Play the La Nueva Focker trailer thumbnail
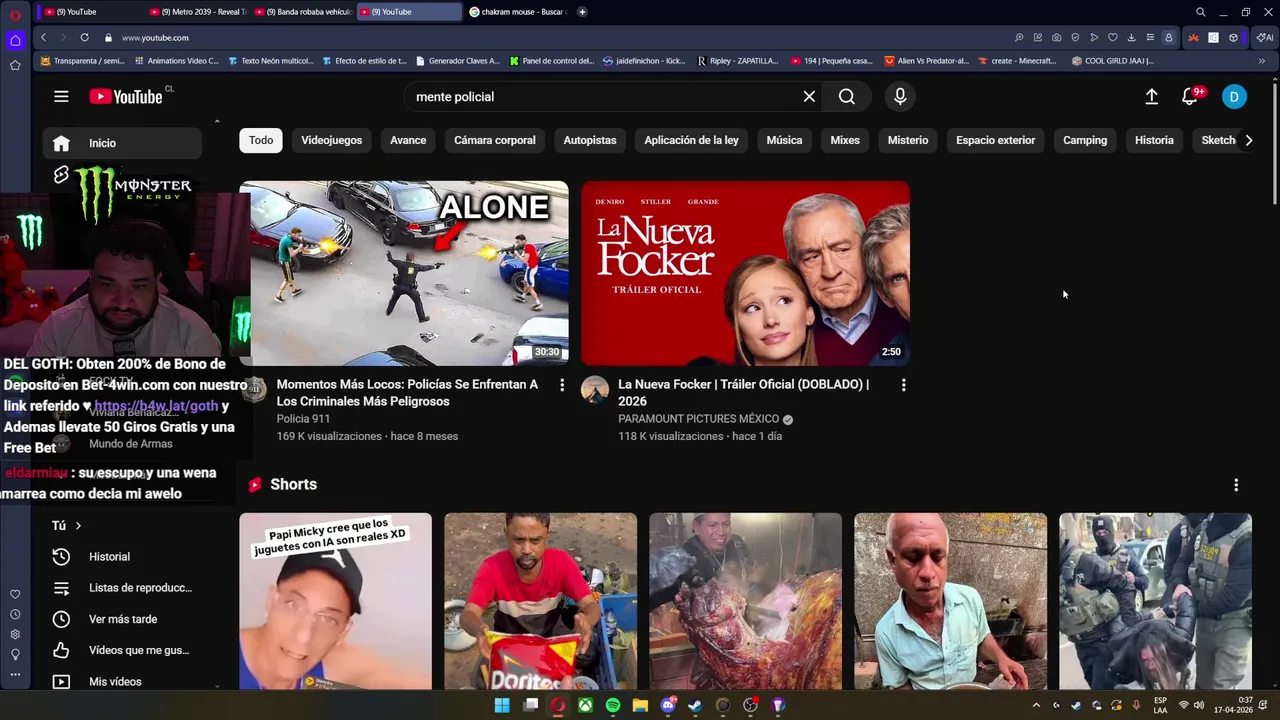This screenshot has width=1280, height=720. (x=745, y=273)
